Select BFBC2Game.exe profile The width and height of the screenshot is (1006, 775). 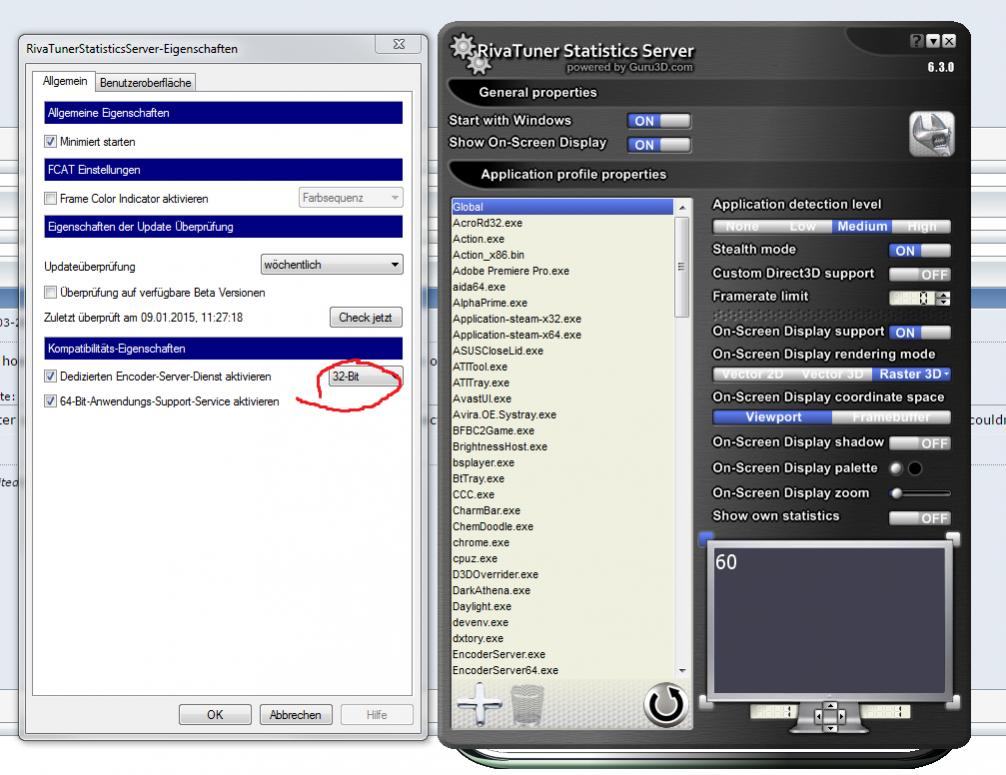tap(562, 430)
